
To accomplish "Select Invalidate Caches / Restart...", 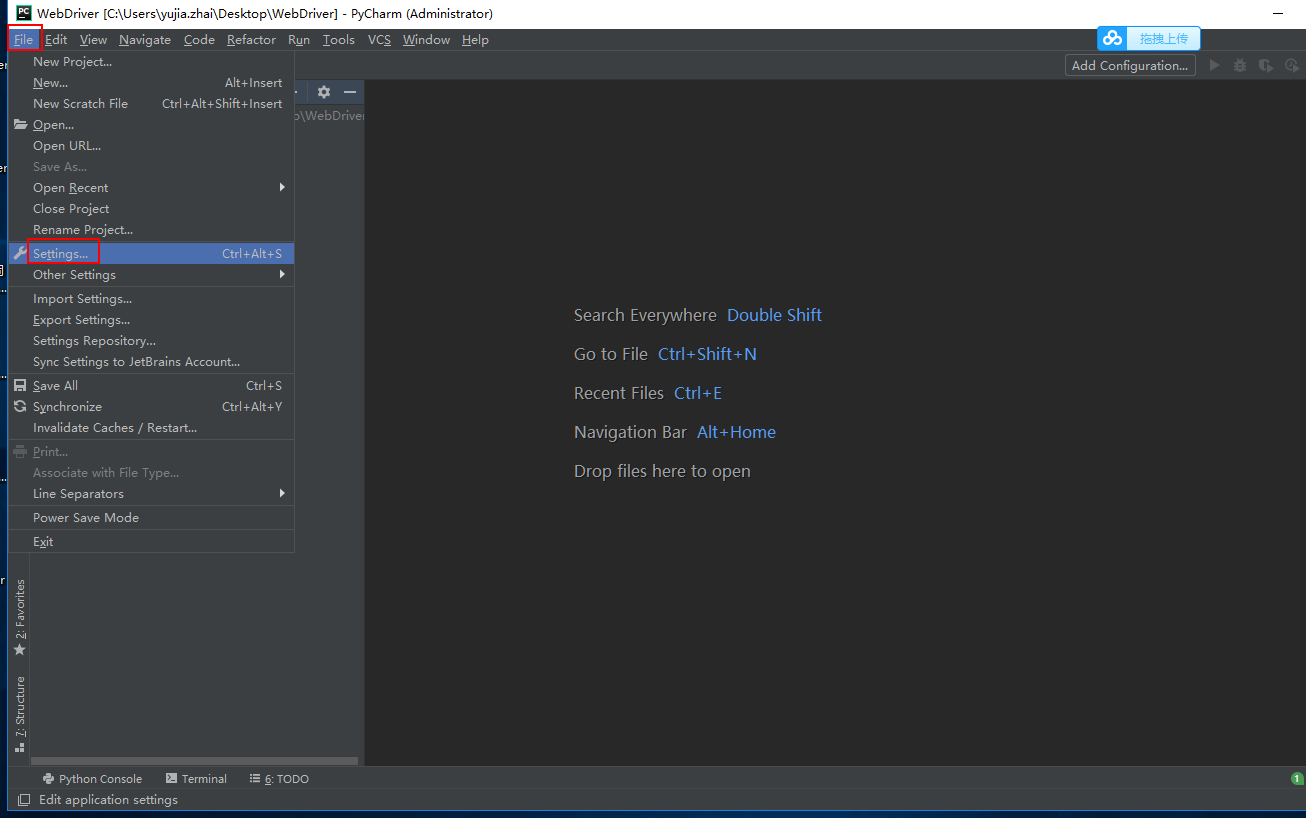I will pyautogui.click(x=151, y=428).
